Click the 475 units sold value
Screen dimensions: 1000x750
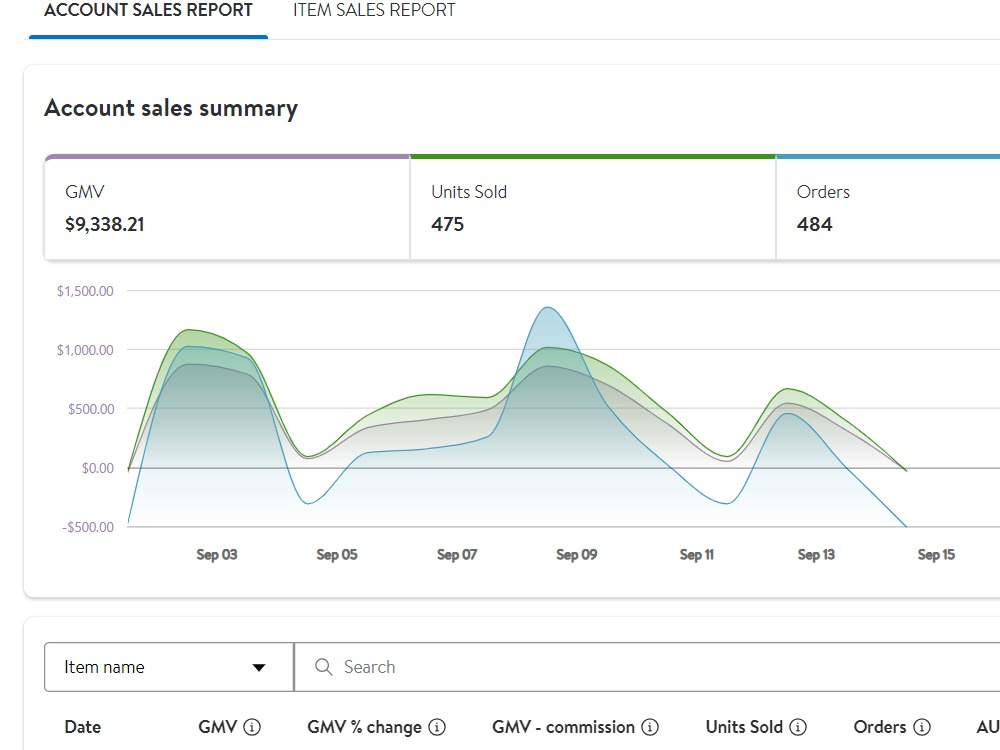point(448,224)
